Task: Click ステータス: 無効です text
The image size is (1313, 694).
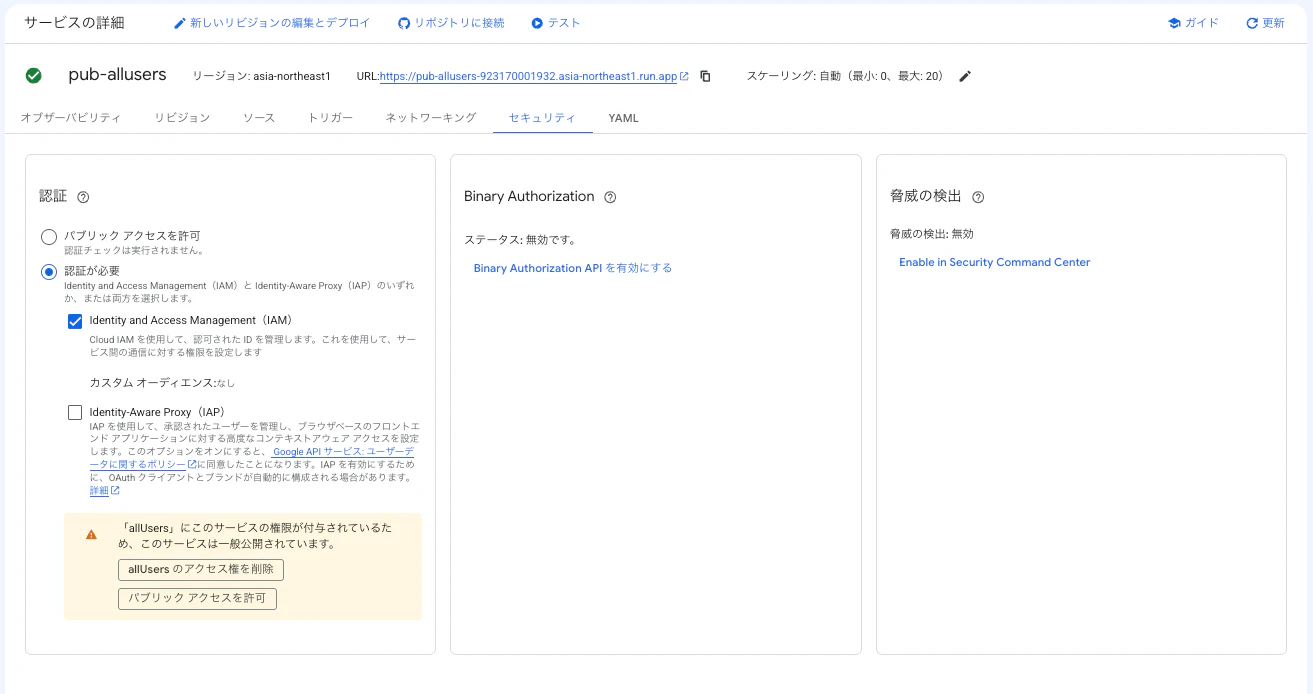Action: 520,240
